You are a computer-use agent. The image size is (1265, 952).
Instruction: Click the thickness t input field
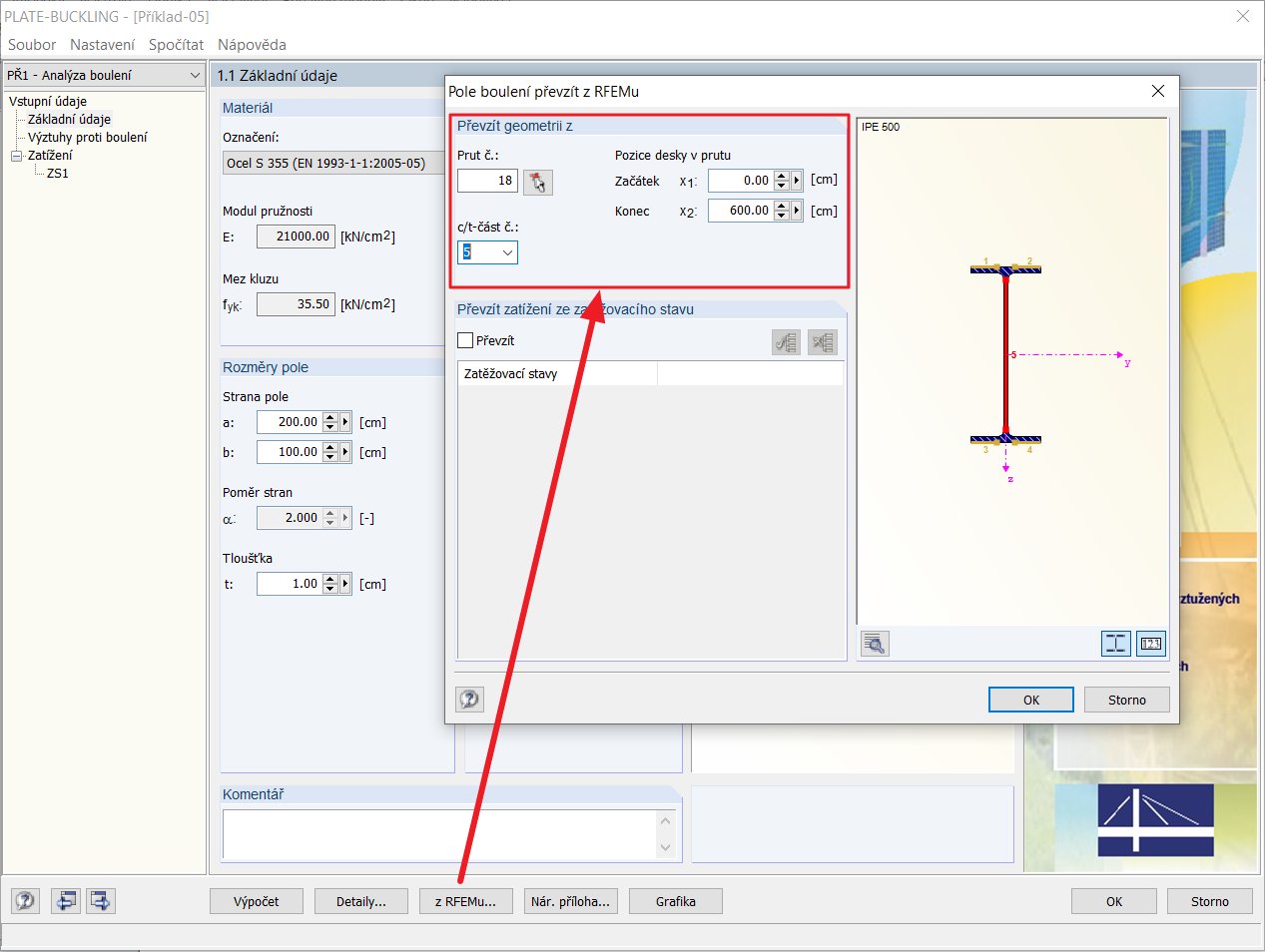coord(290,584)
